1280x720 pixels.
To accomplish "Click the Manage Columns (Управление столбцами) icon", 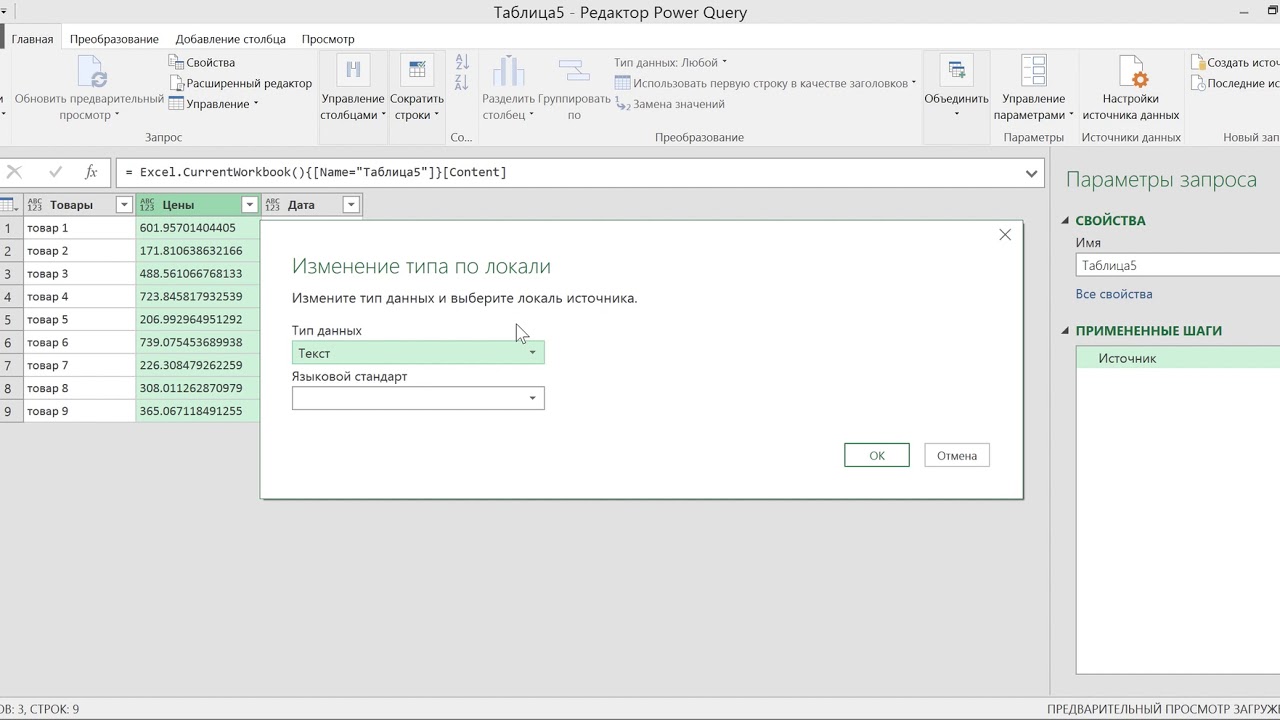I will (x=352, y=70).
